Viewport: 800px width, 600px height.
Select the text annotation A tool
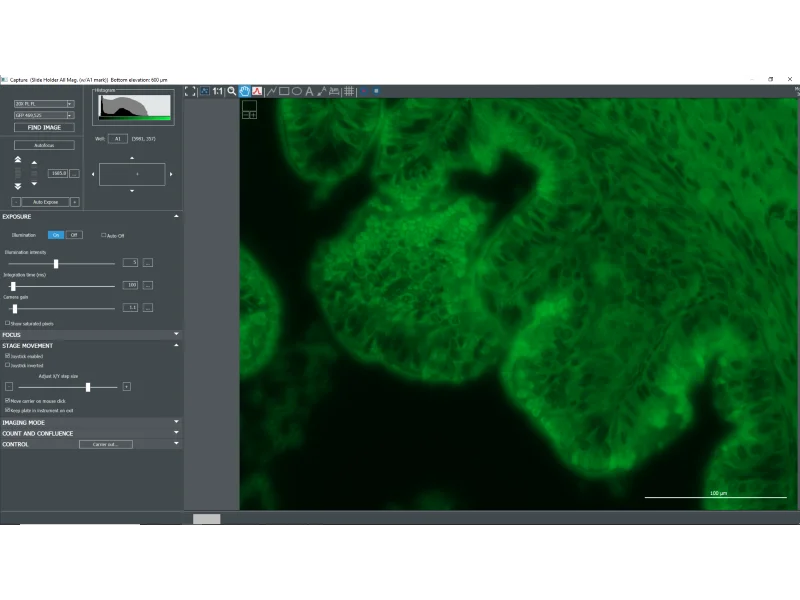309,91
